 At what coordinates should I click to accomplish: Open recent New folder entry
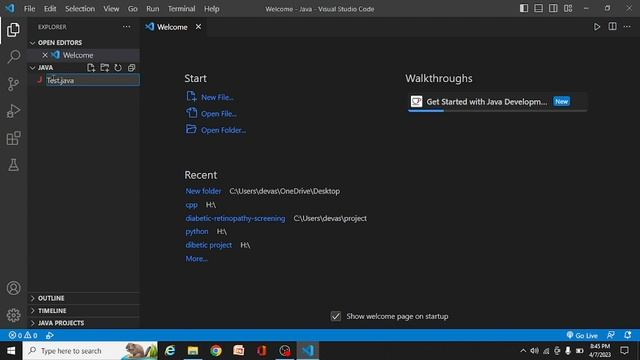click(x=203, y=191)
